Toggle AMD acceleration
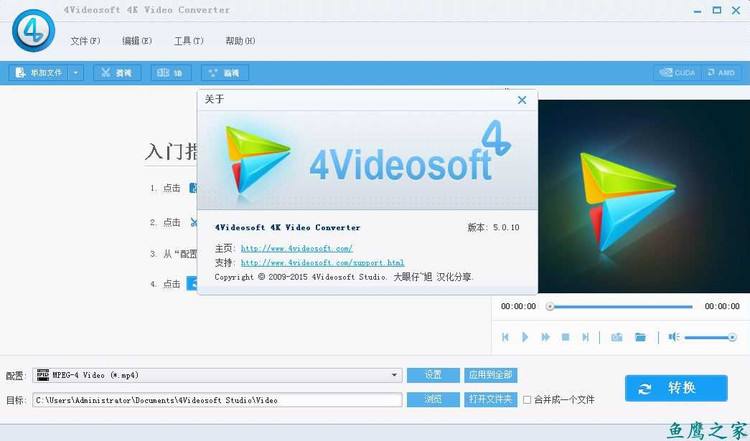 (x=721, y=73)
